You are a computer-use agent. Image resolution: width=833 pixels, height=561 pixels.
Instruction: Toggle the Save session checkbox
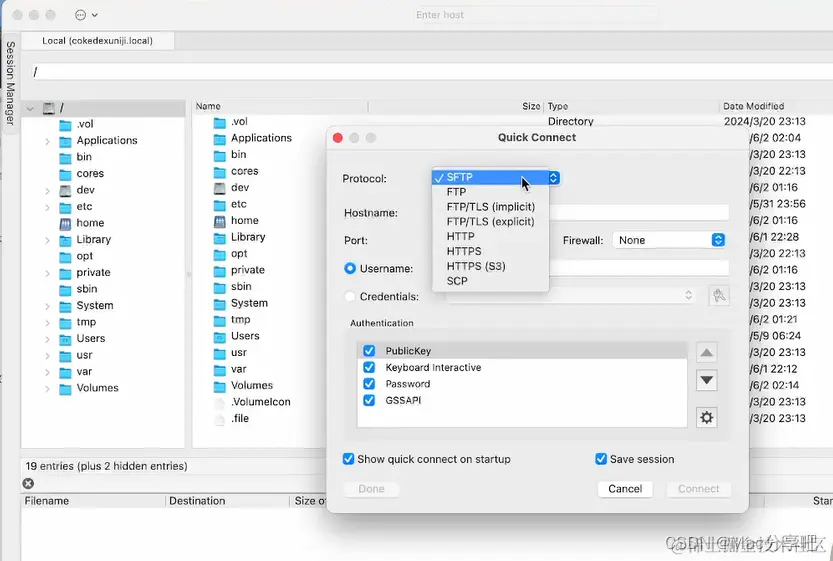(x=601, y=459)
